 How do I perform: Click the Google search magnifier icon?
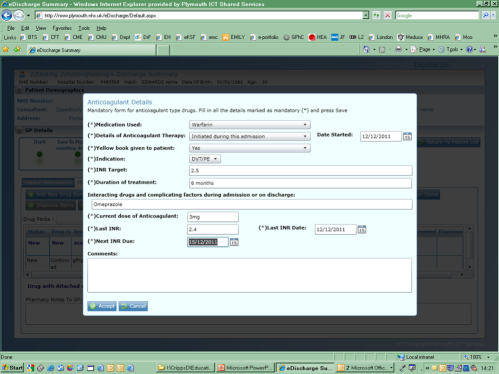coord(486,15)
